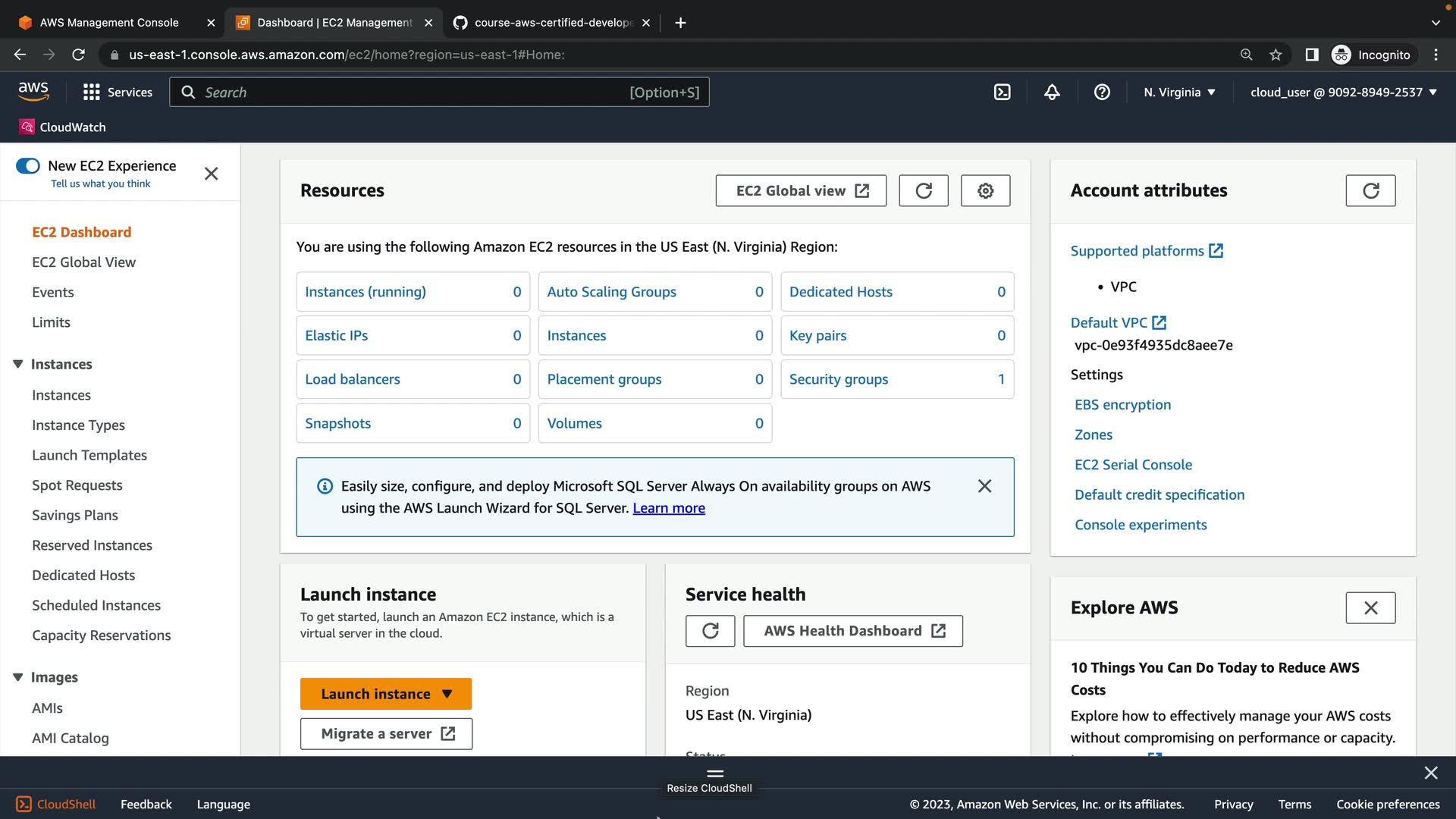Click the help question mark icon
This screenshot has width=1456, height=819.
(x=1102, y=93)
